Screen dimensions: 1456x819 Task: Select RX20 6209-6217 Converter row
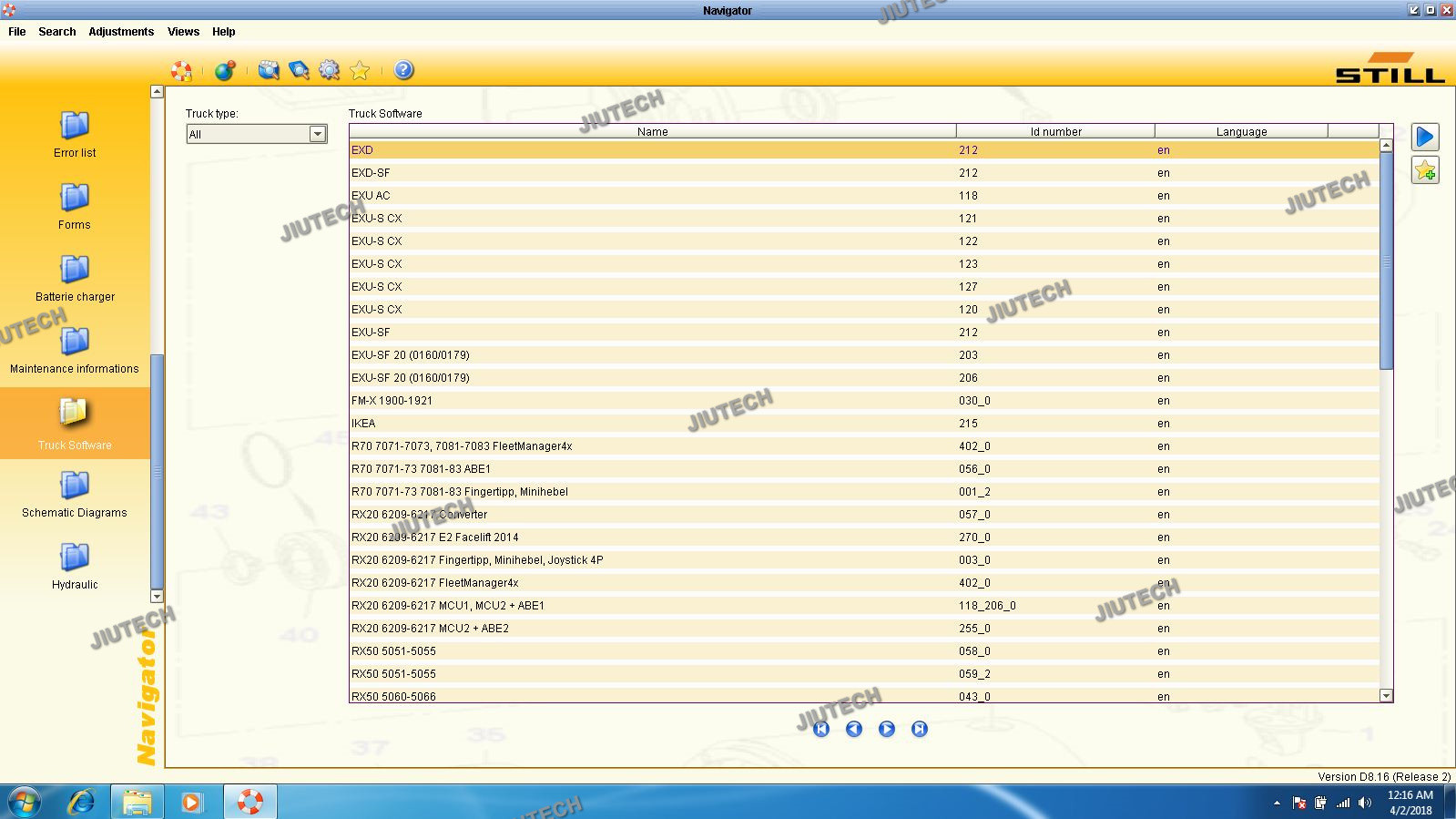click(x=864, y=515)
